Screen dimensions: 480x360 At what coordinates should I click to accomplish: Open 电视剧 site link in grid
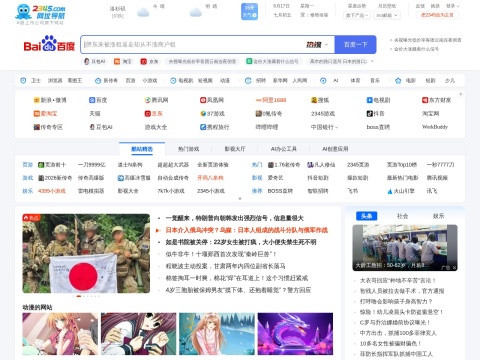point(378,100)
